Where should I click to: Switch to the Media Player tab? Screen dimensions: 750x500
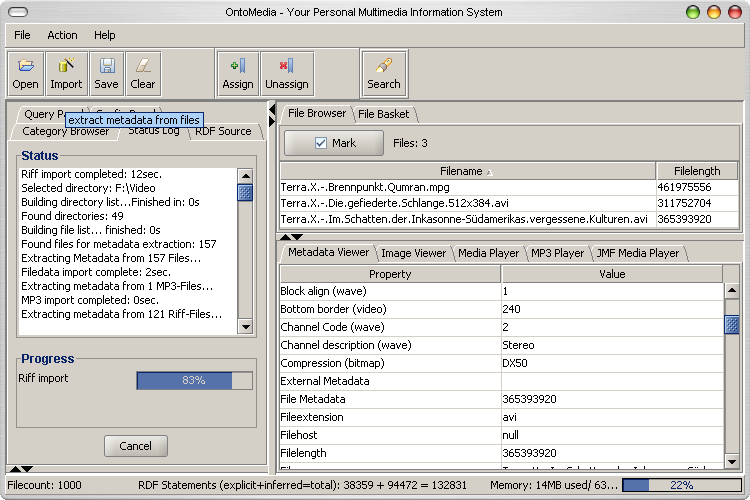click(x=488, y=253)
